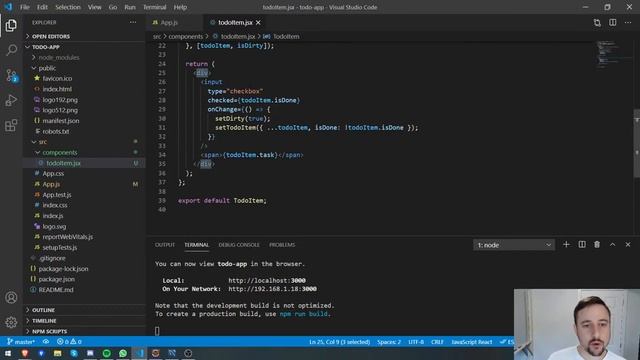The height and width of the screenshot is (360, 640).
Task: Kill terminal with trash icon
Action: click(597, 244)
